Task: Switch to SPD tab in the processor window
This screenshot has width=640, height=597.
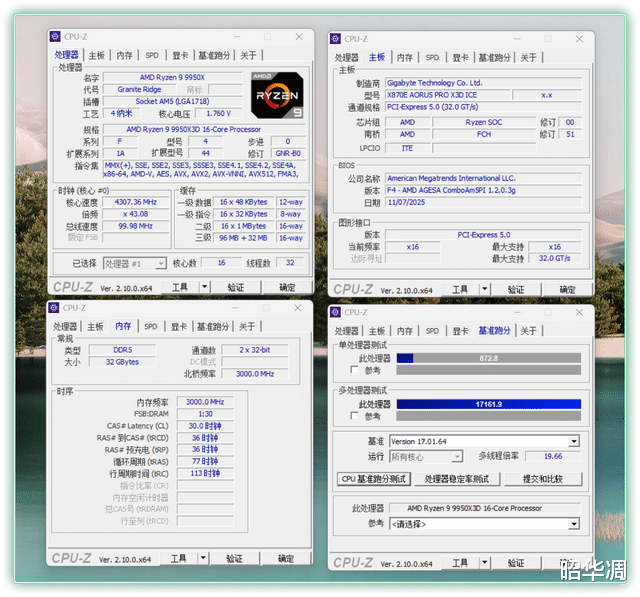Action: pyautogui.click(x=151, y=55)
